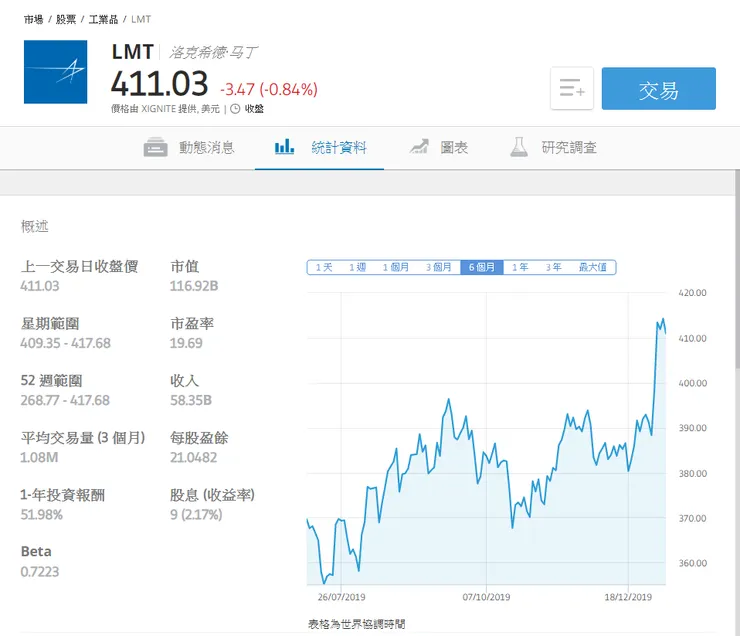Click the 股息 value 9 (2.17%)
This screenshot has width=740, height=636.
tap(196, 514)
